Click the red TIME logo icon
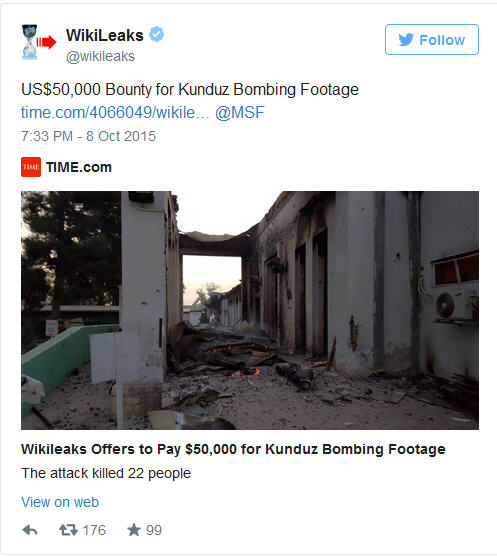The width and height of the screenshot is (497, 557). [x=31, y=167]
